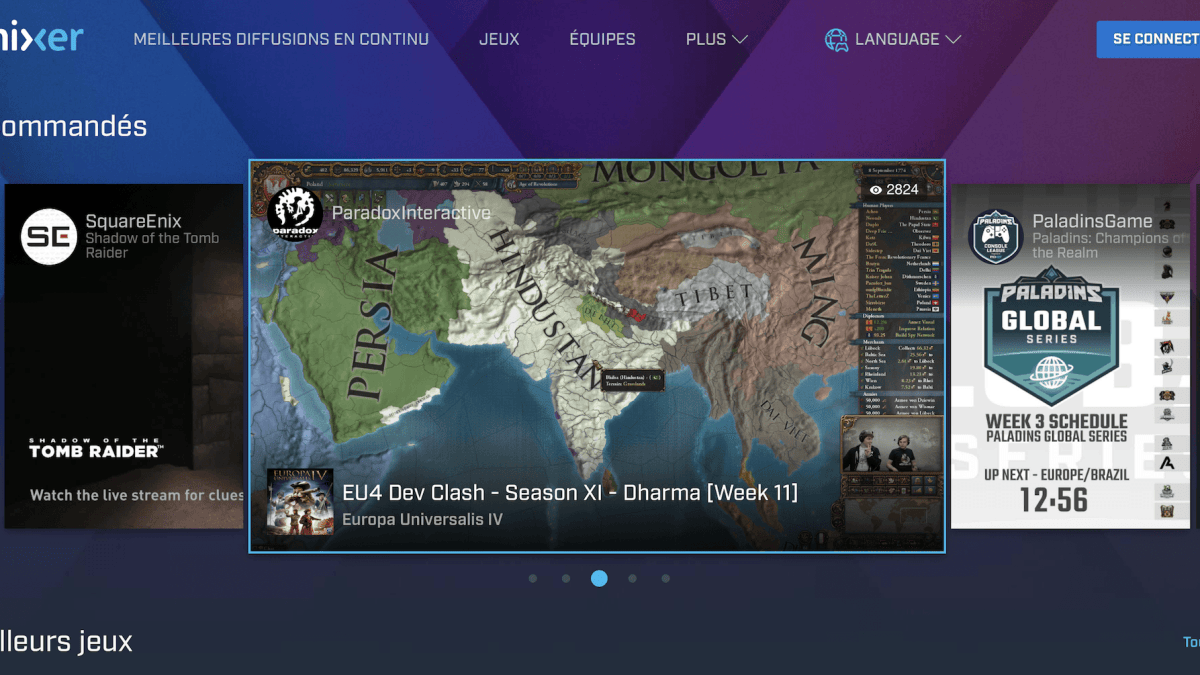Image resolution: width=1200 pixels, height=675 pixels.
Task: Select the fifth carousel dot
Action: 665,578
